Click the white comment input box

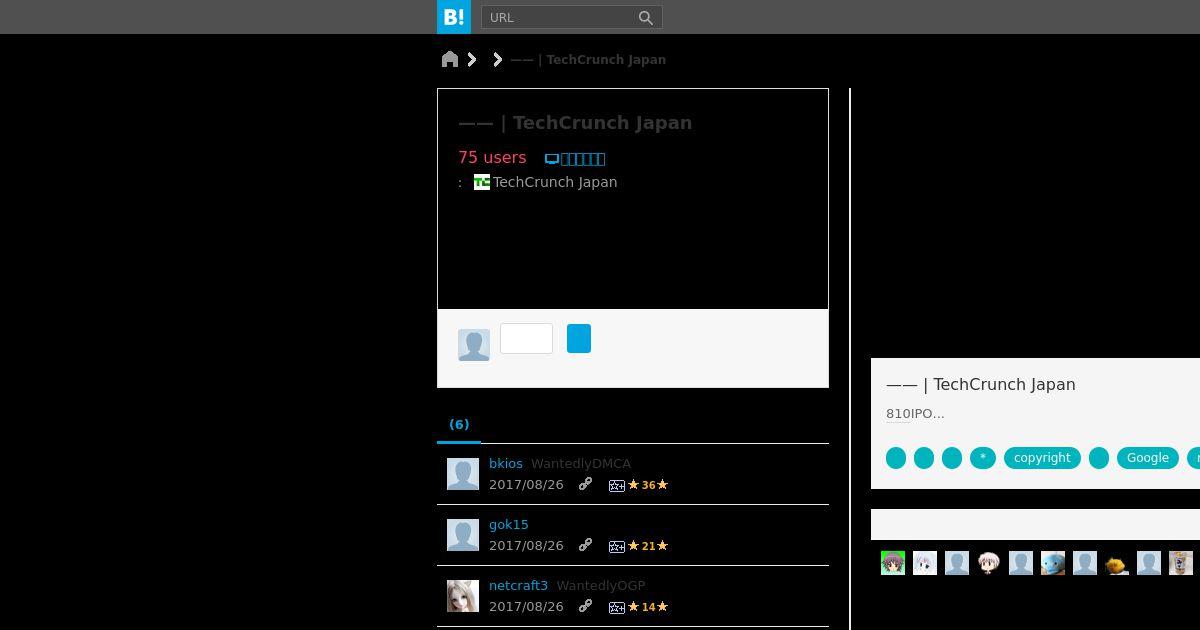click(x=526, y=338)
